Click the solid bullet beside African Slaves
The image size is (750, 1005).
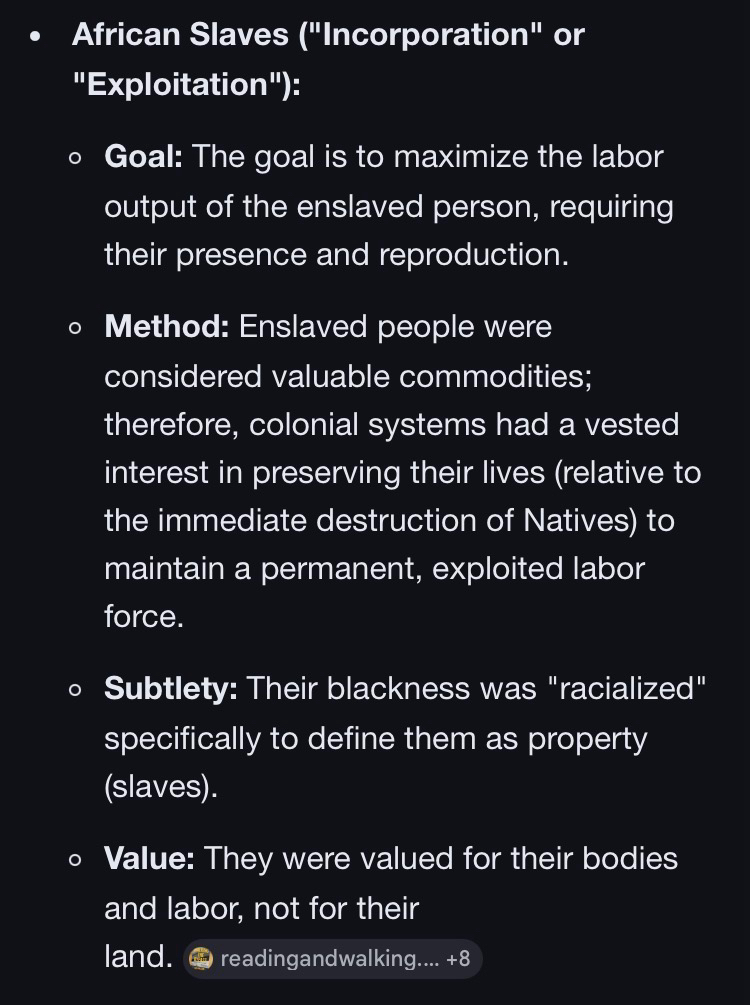click(x=36, y=37)
